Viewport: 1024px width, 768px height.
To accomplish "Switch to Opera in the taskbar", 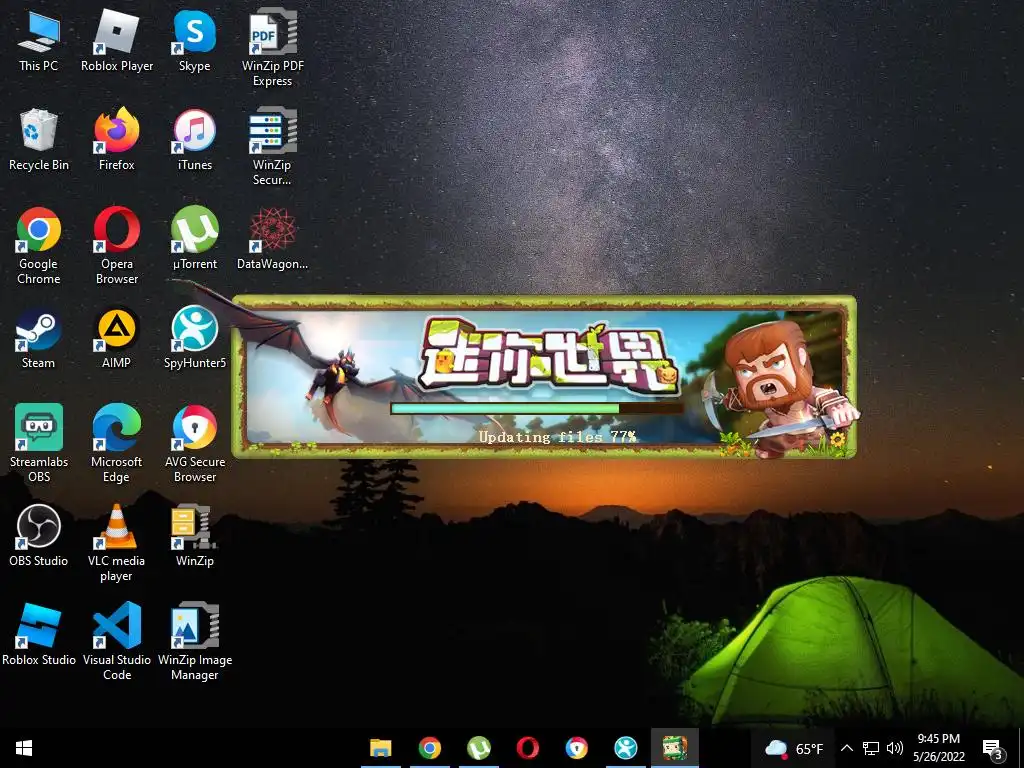I will (528, 748).
